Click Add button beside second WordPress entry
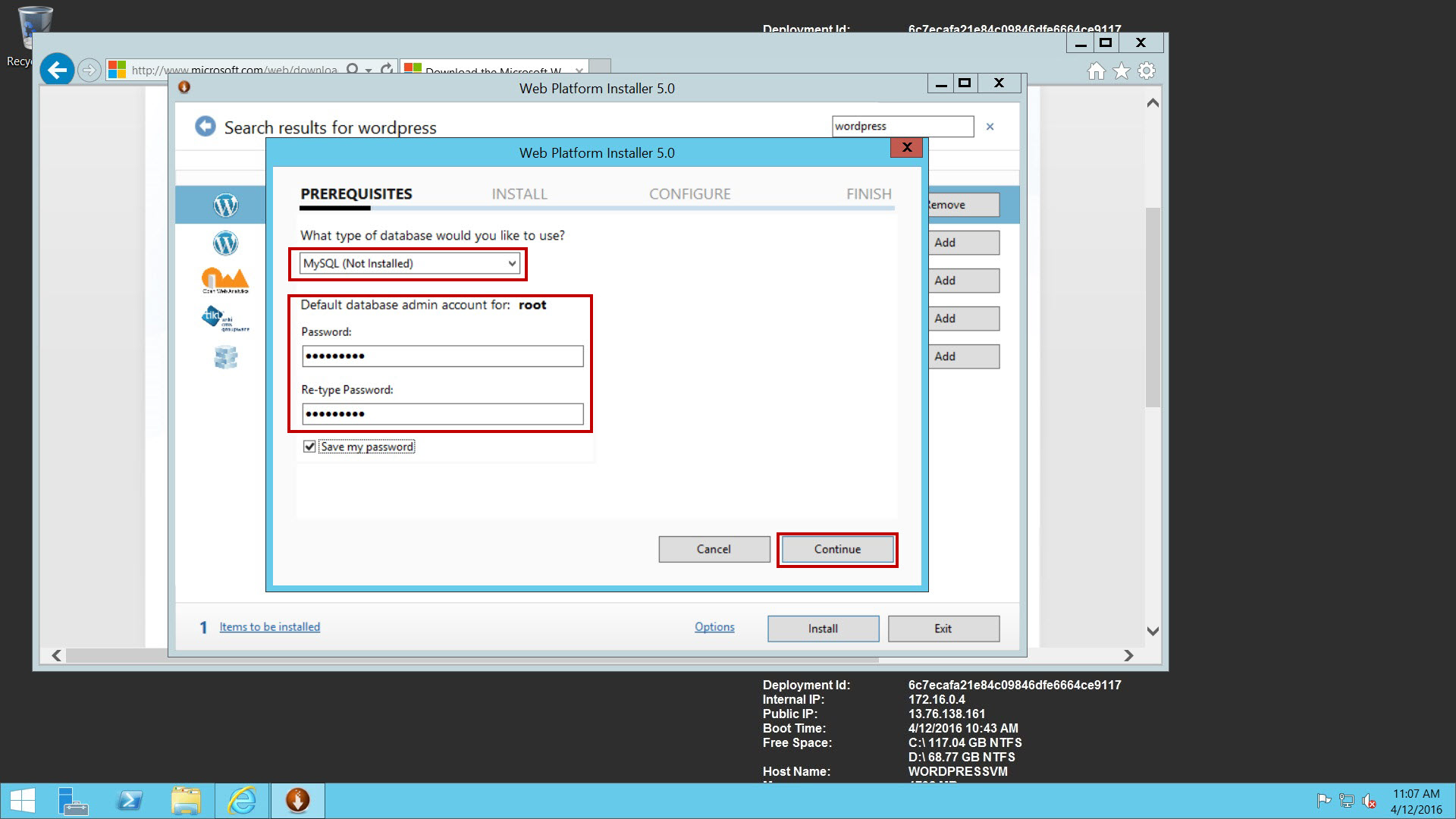 tap(964, 243)
